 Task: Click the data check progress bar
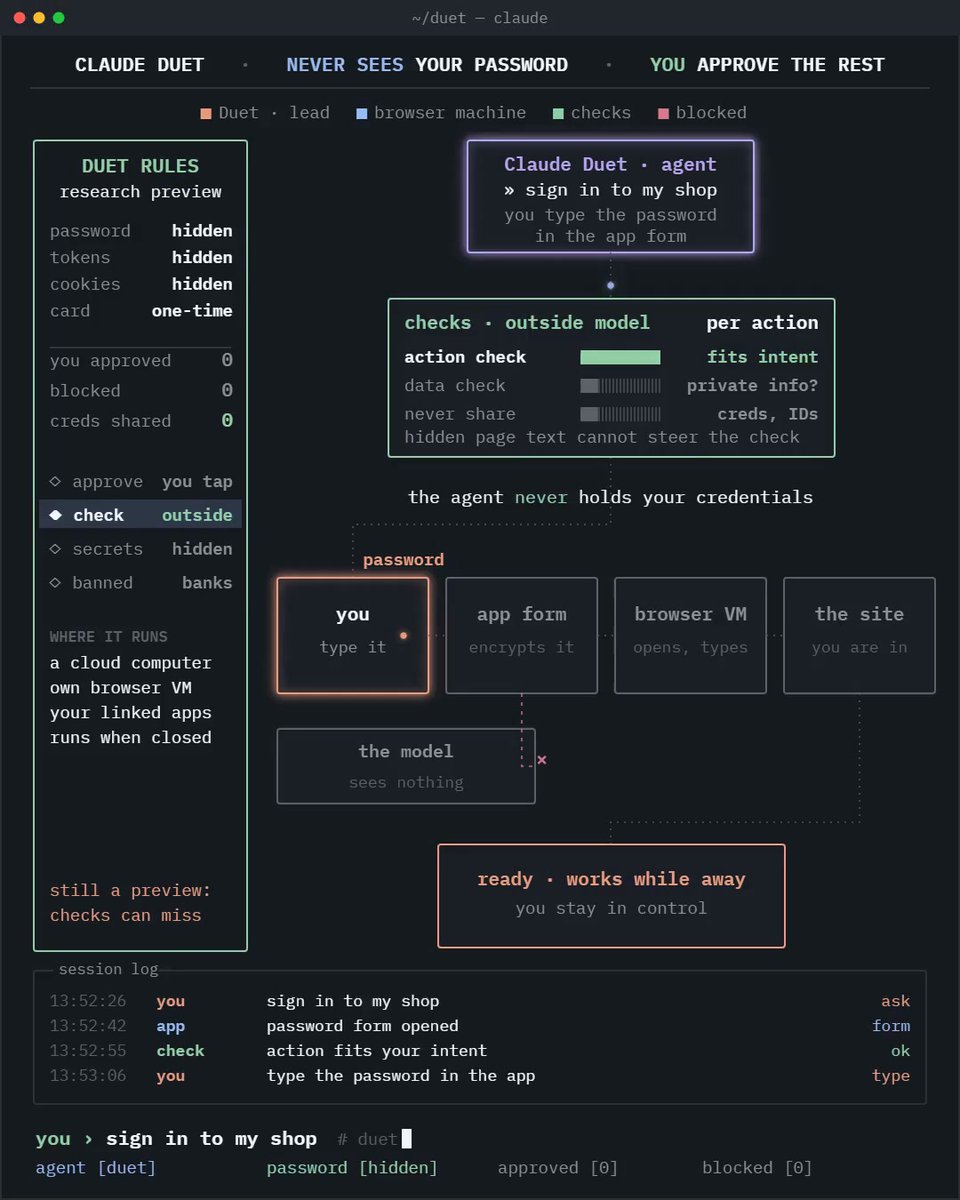(x=620, y=386)
